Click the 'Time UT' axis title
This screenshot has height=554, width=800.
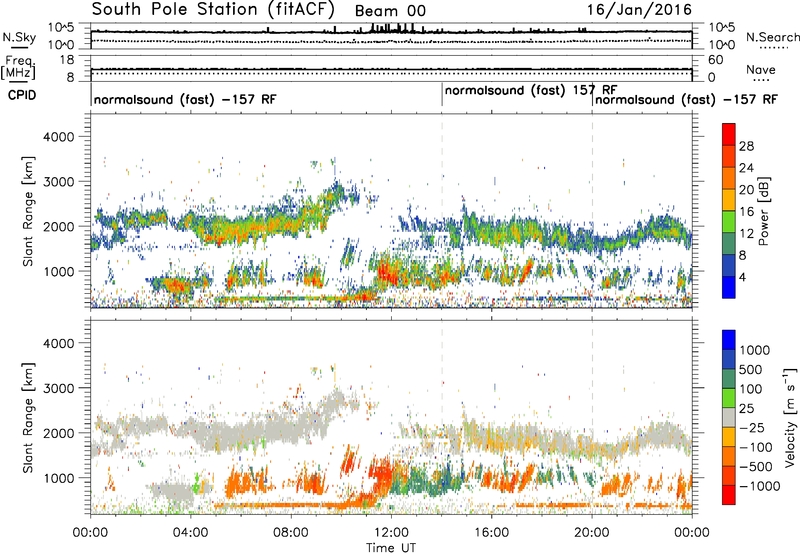point(391,548)
